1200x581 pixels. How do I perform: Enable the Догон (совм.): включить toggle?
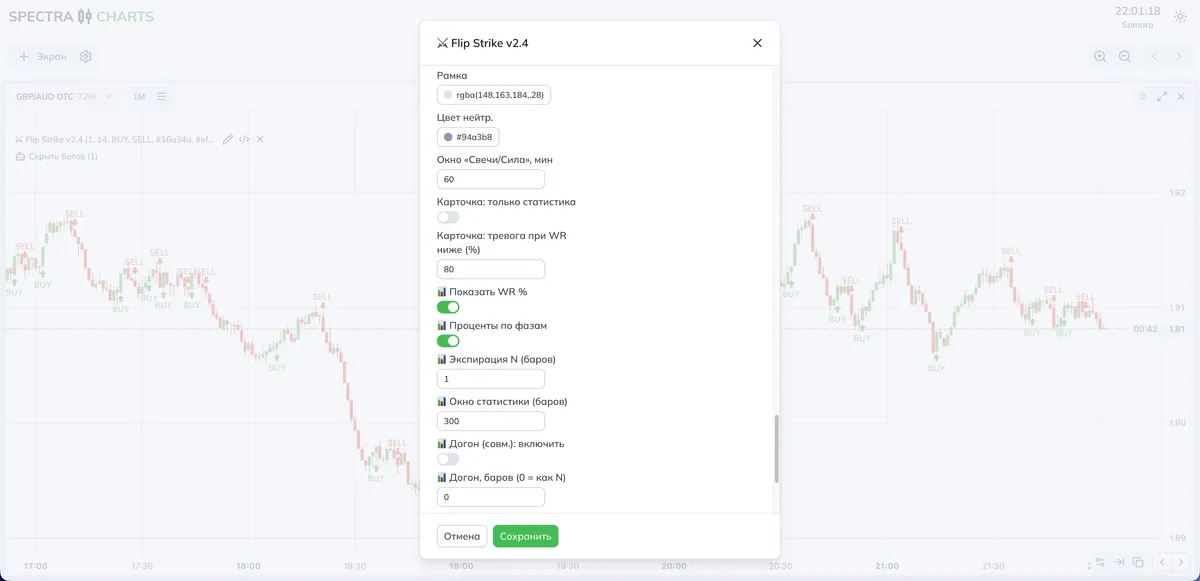click(x=448, y=459)
